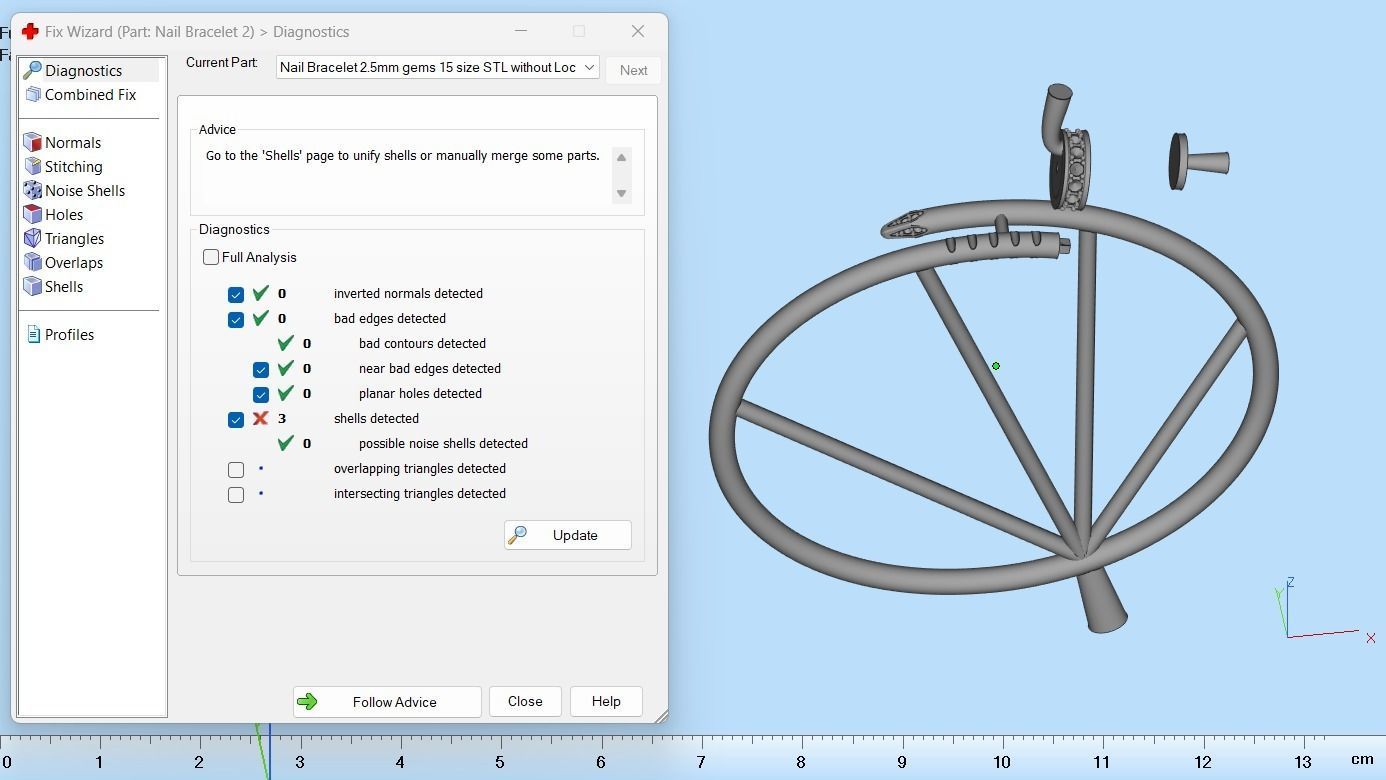The height and width of the screenshot is (780, 1386).
Task: Click the 'bad contours detected' text
Action: [422, 343]
